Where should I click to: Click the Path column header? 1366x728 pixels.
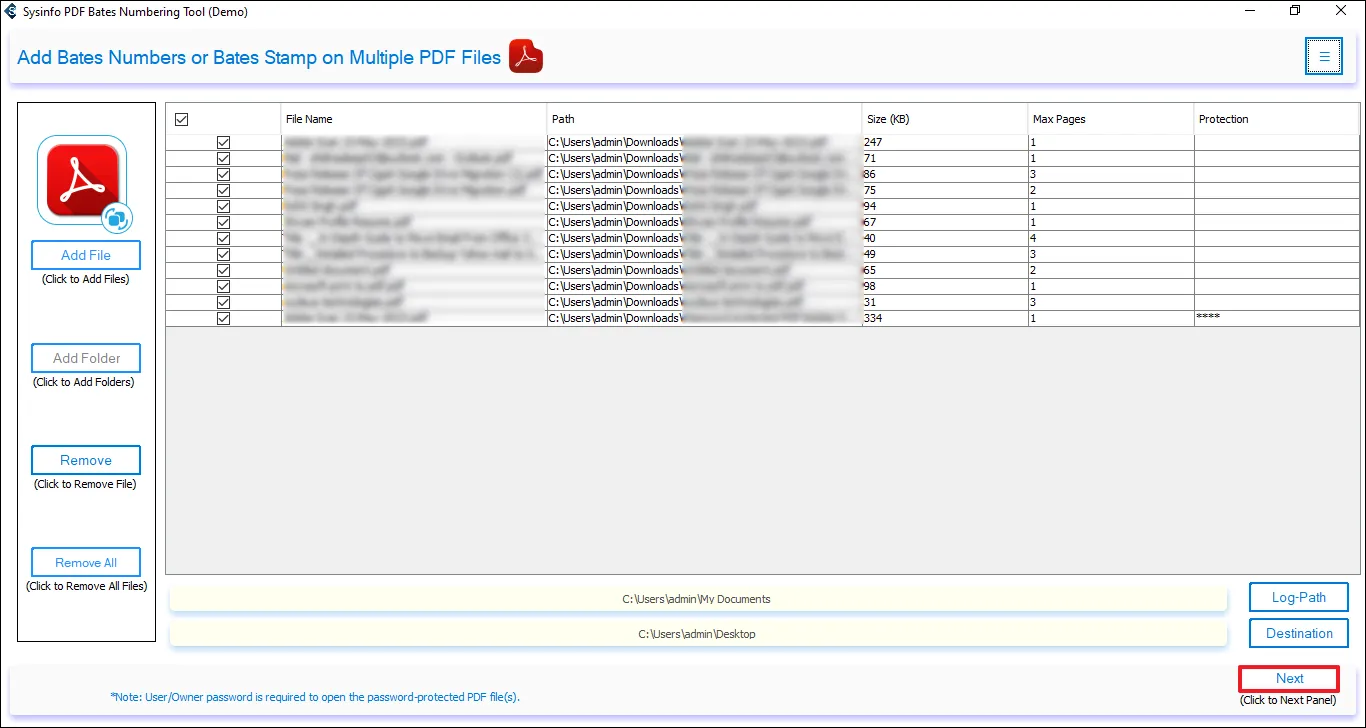pyautogui.click(x=704, y=119)
